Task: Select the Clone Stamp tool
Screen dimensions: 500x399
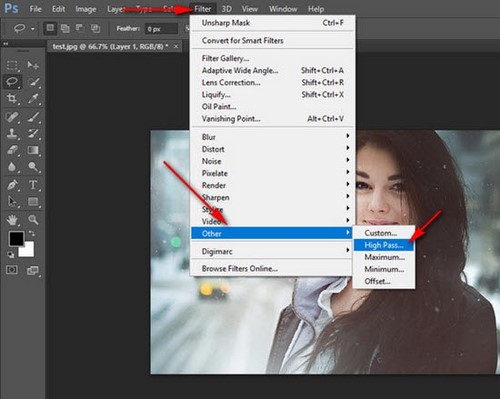Action: click(13, 133)
